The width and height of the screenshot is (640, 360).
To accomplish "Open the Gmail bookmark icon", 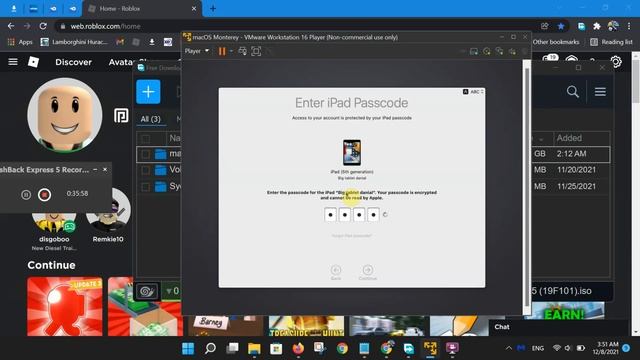I will point(120,42).
